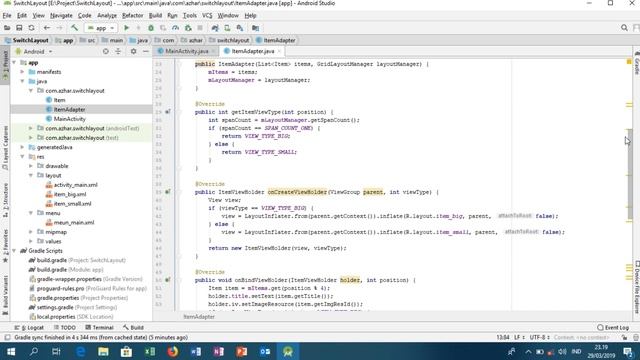Click the Synchronize toolbar icon
Viewport: 640px width, 360px height.
(31, 28)
